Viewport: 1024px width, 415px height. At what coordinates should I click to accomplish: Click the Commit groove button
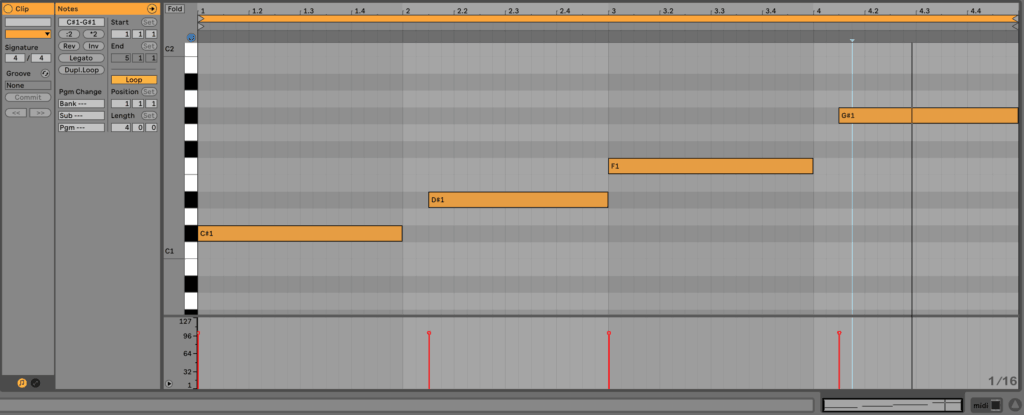point(28,97)
